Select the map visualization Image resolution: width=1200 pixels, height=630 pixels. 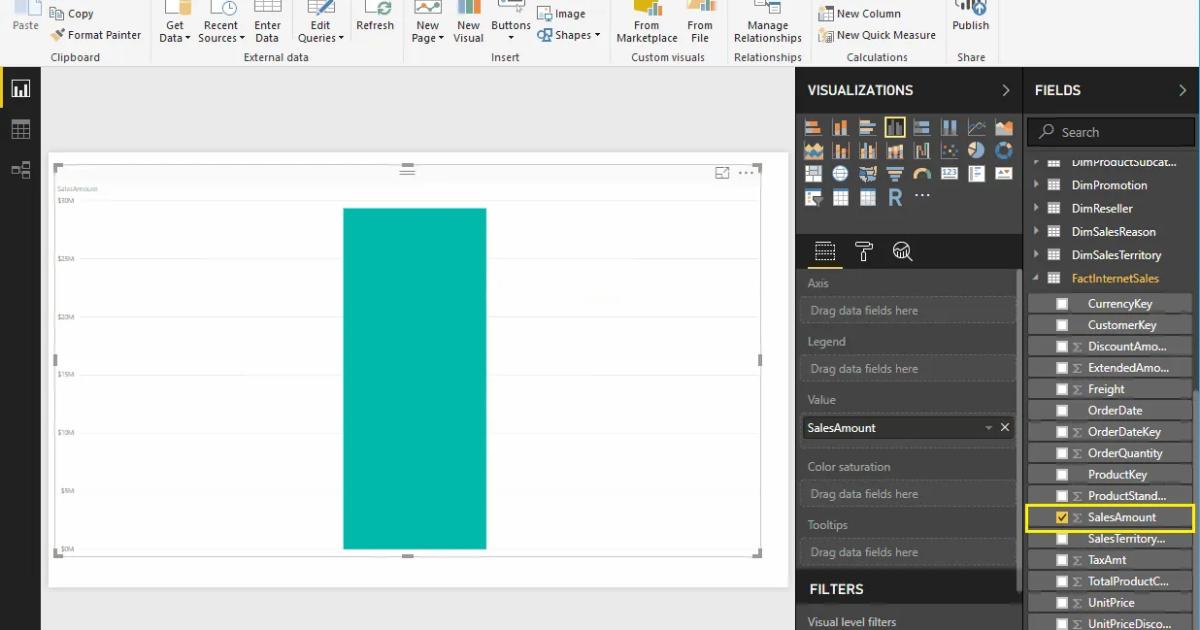point(841,173)
